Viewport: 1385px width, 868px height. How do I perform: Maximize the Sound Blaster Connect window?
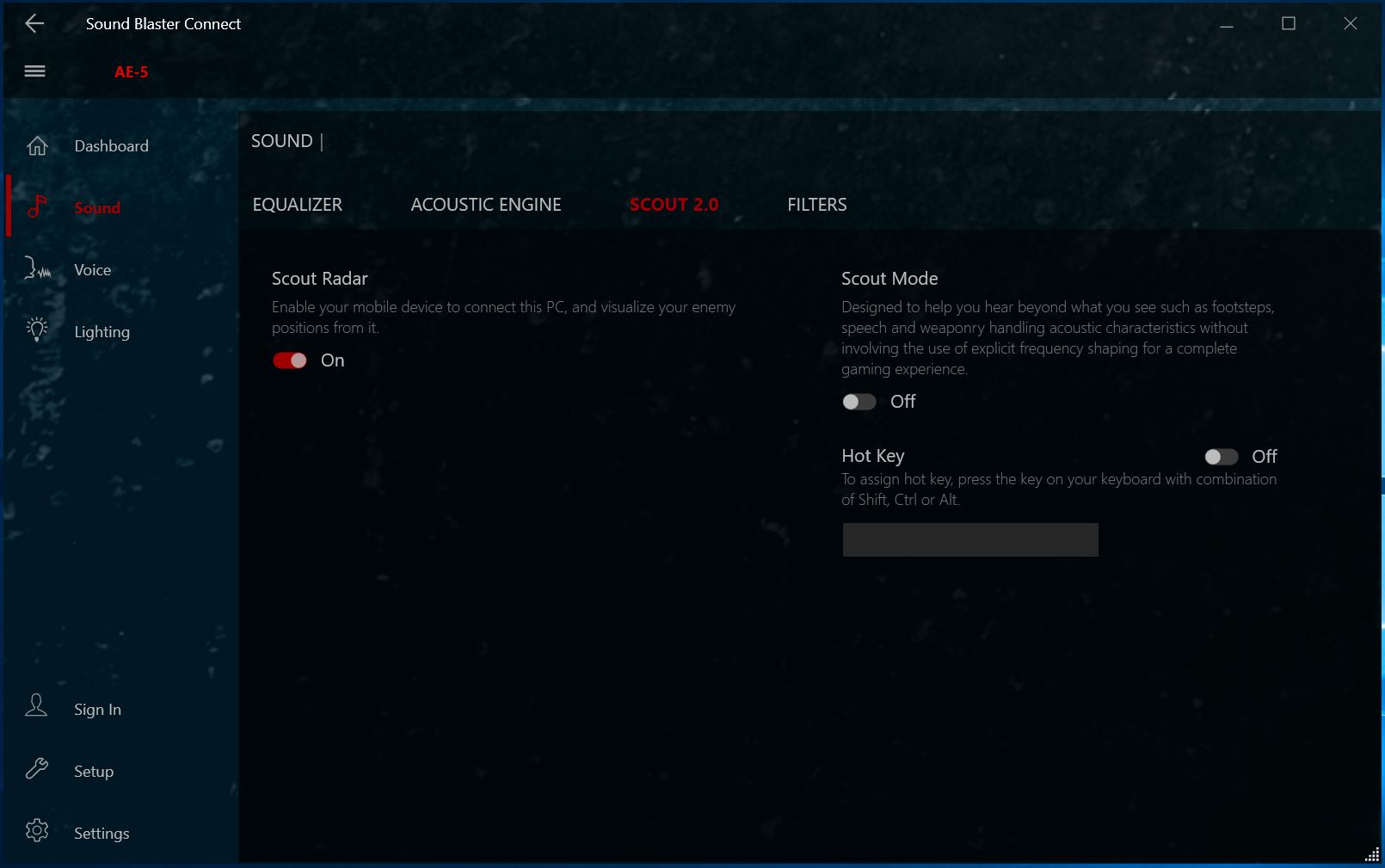(x=1289, y=24)
